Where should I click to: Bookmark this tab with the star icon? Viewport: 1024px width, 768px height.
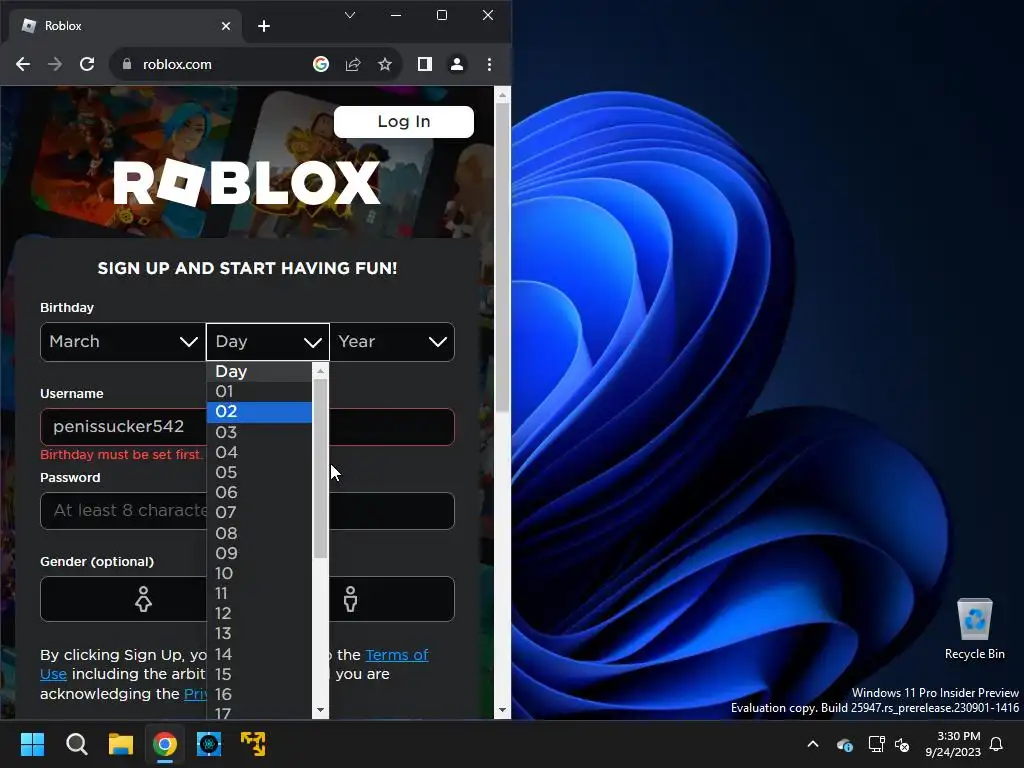385,64
